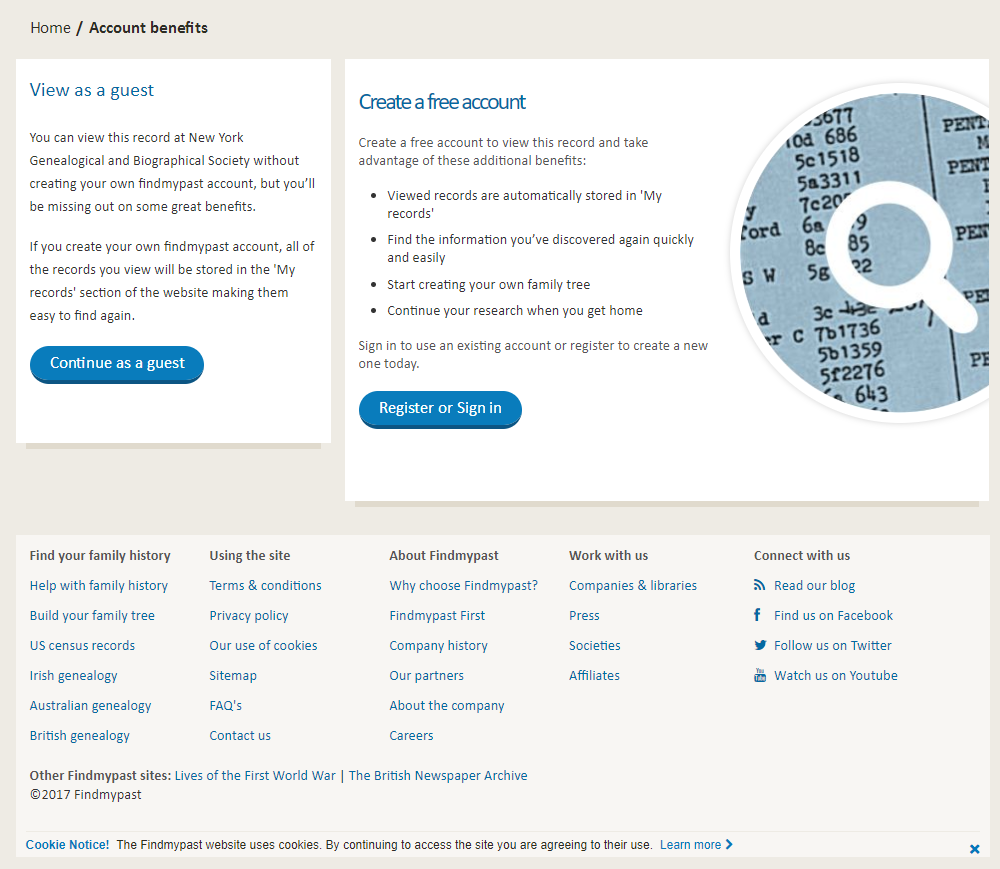
Task: Open the Terms & conditions link
Action: pyautogui.click(x=265, y=586)
